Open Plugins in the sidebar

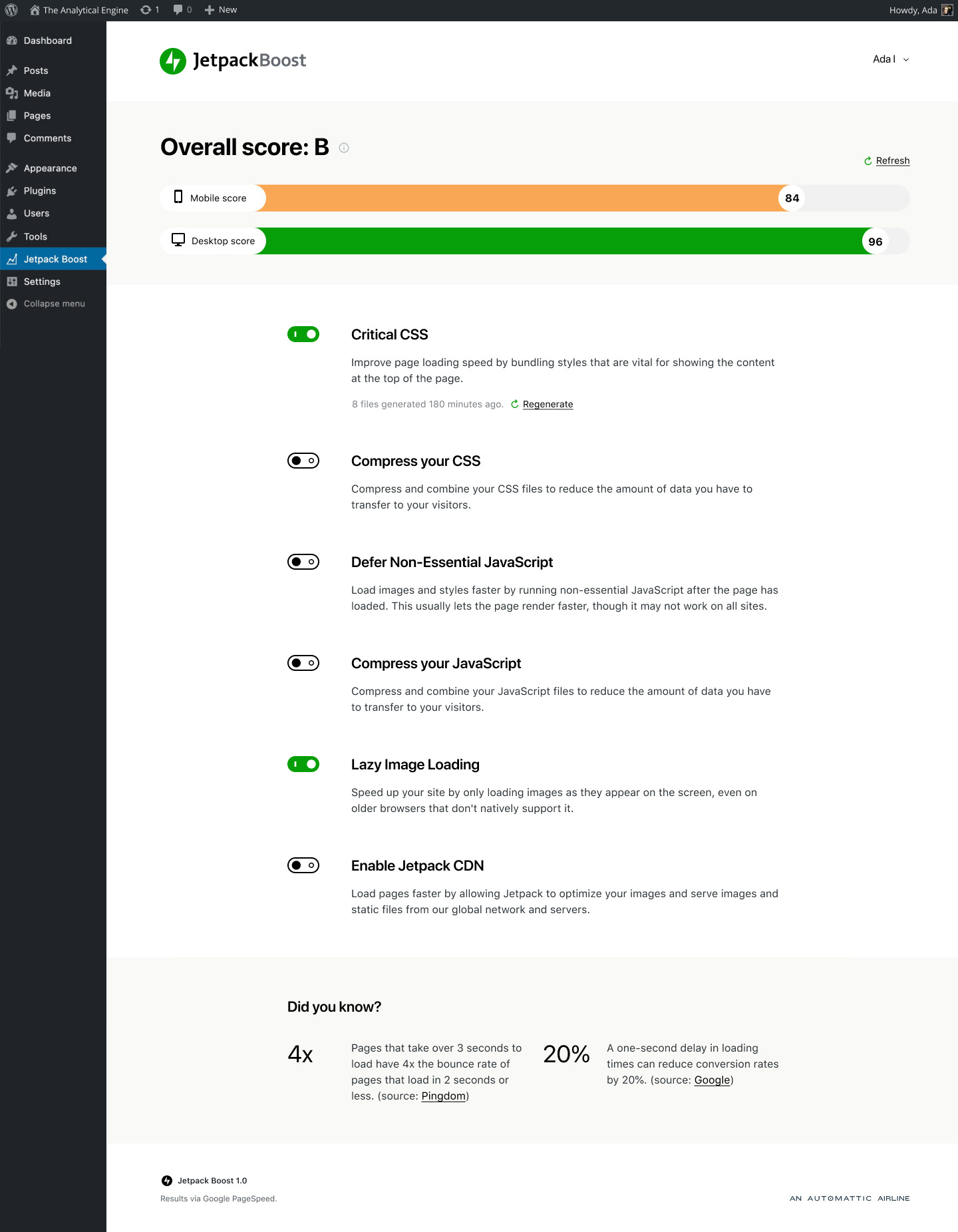tap(40, 191)
